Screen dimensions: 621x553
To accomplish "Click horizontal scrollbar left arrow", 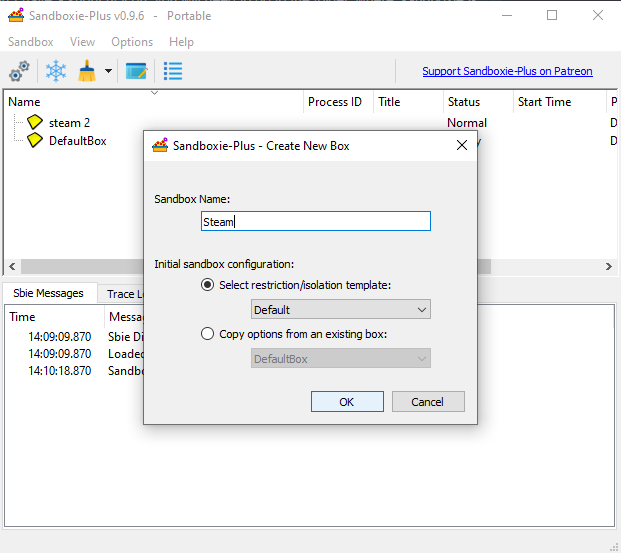I will pos(12,266).
